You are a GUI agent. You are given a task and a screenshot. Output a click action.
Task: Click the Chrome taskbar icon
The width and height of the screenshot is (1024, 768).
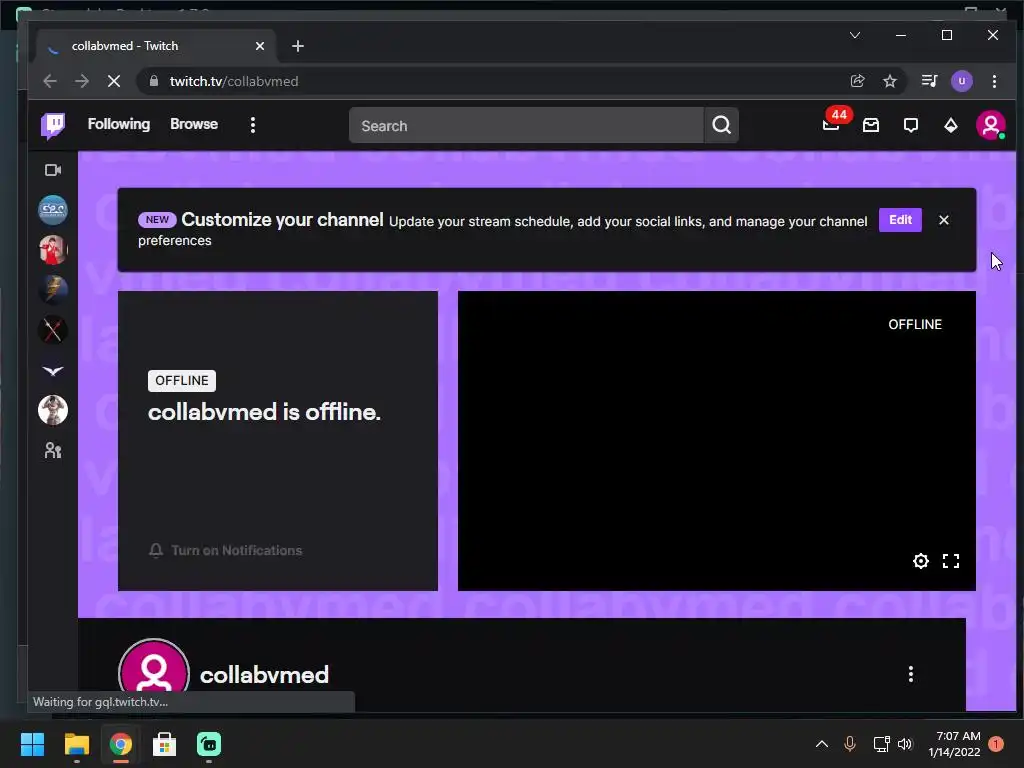tap(120, 744)
